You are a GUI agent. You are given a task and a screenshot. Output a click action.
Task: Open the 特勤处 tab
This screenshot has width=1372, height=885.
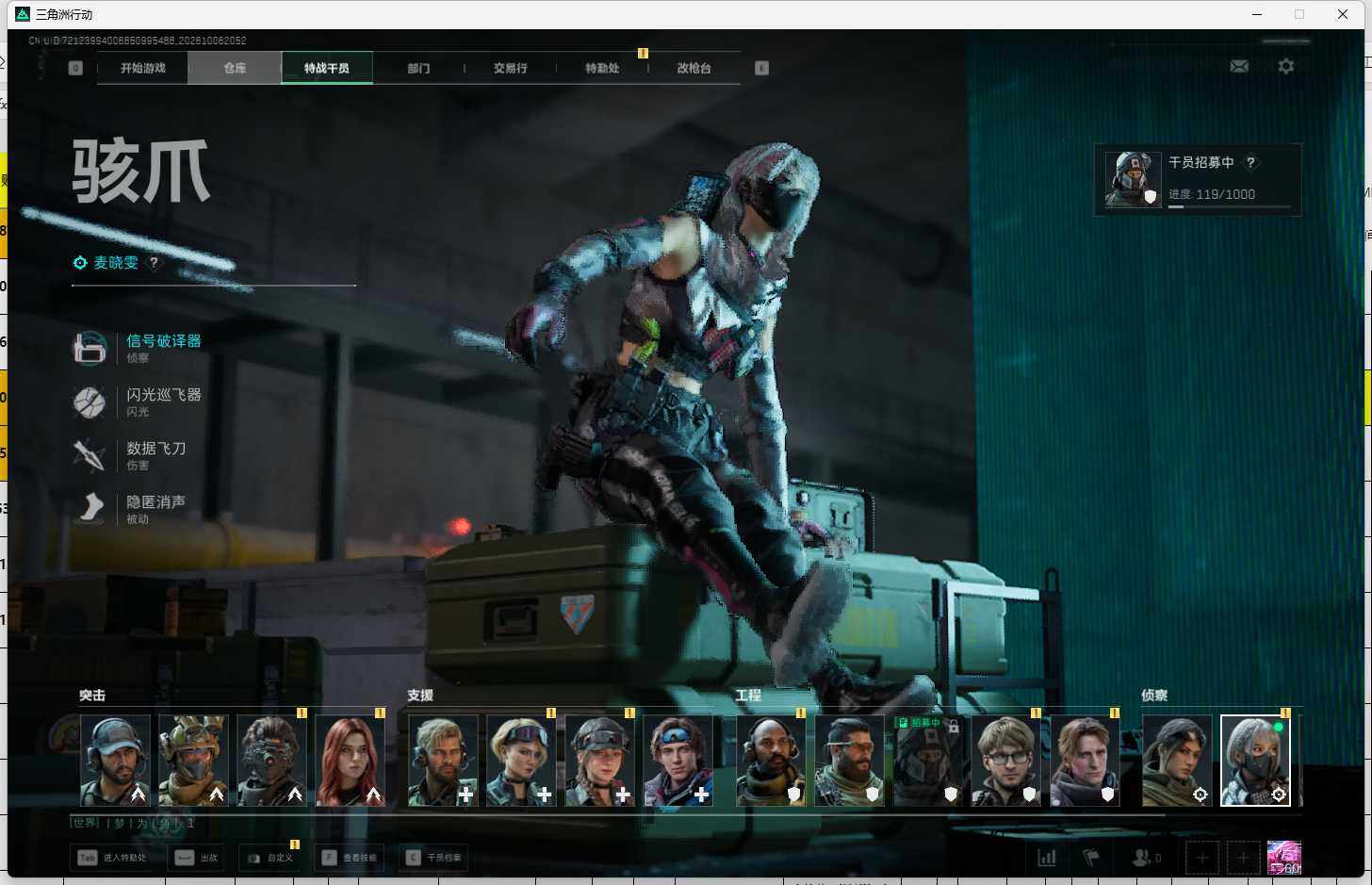click(602, 68)
